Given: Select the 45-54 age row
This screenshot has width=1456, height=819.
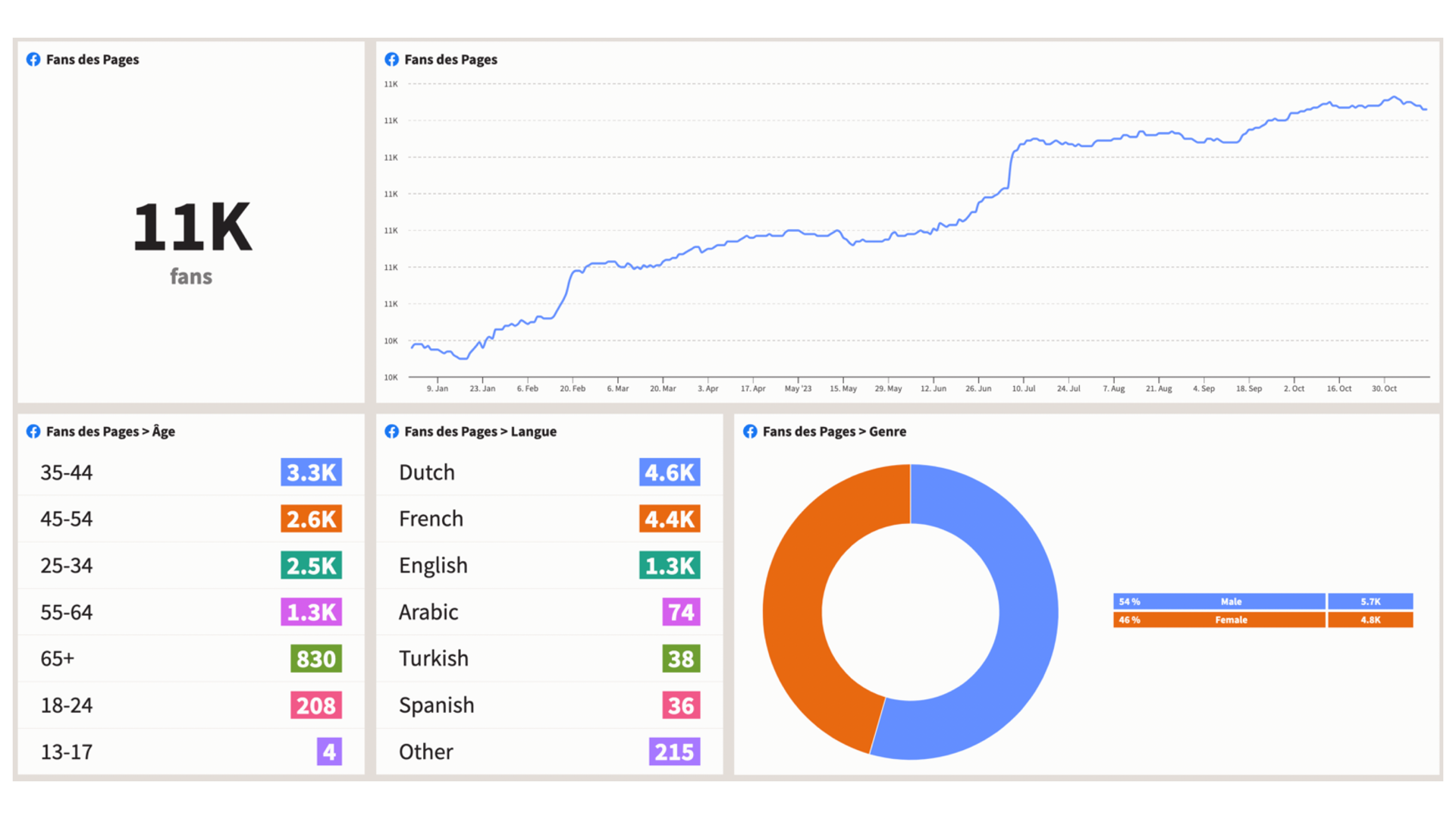Looking at the screenshot, I should pyautogui.click(x=67, y=519).
